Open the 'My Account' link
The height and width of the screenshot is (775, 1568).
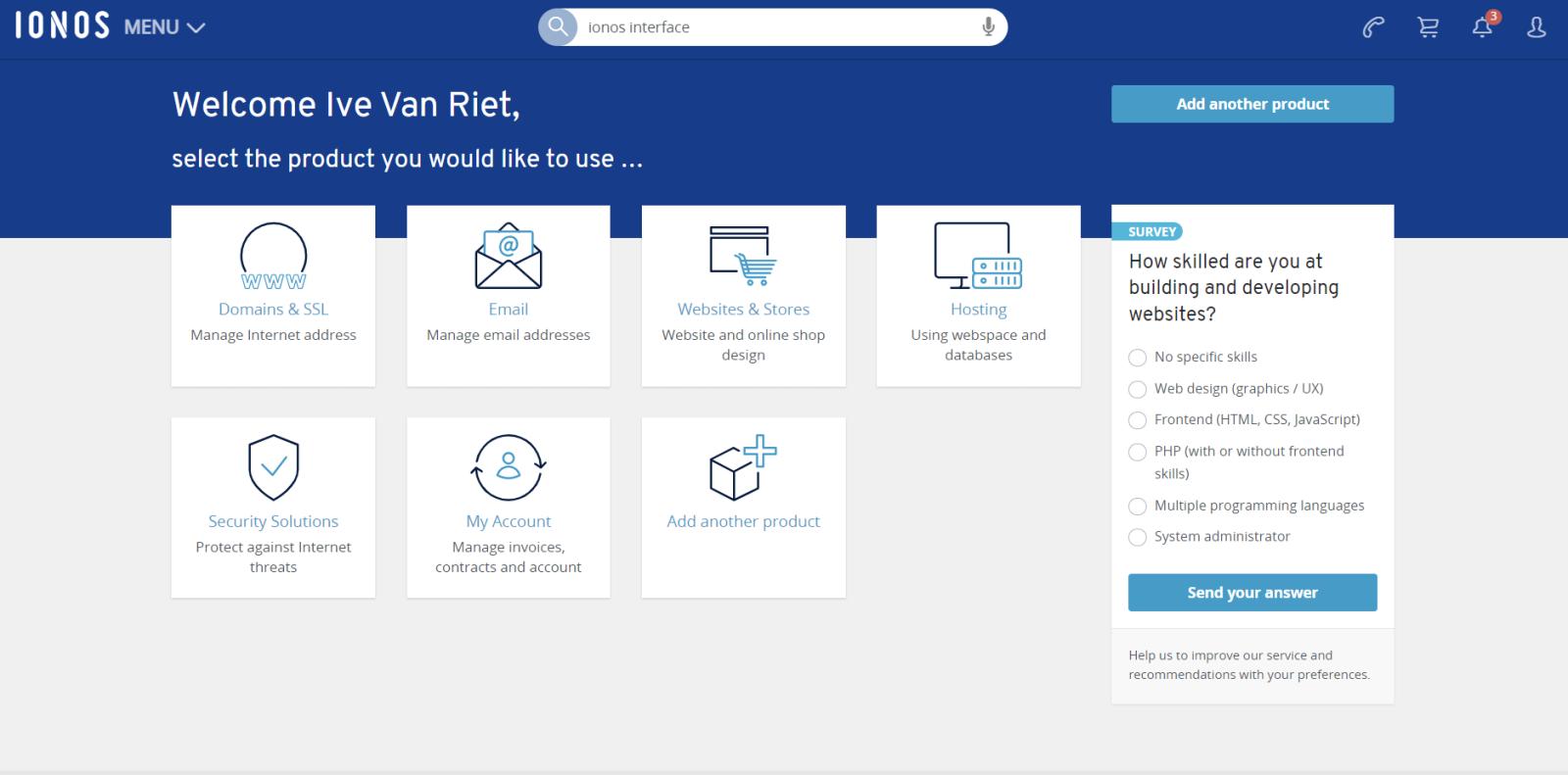tap(508, 521)
